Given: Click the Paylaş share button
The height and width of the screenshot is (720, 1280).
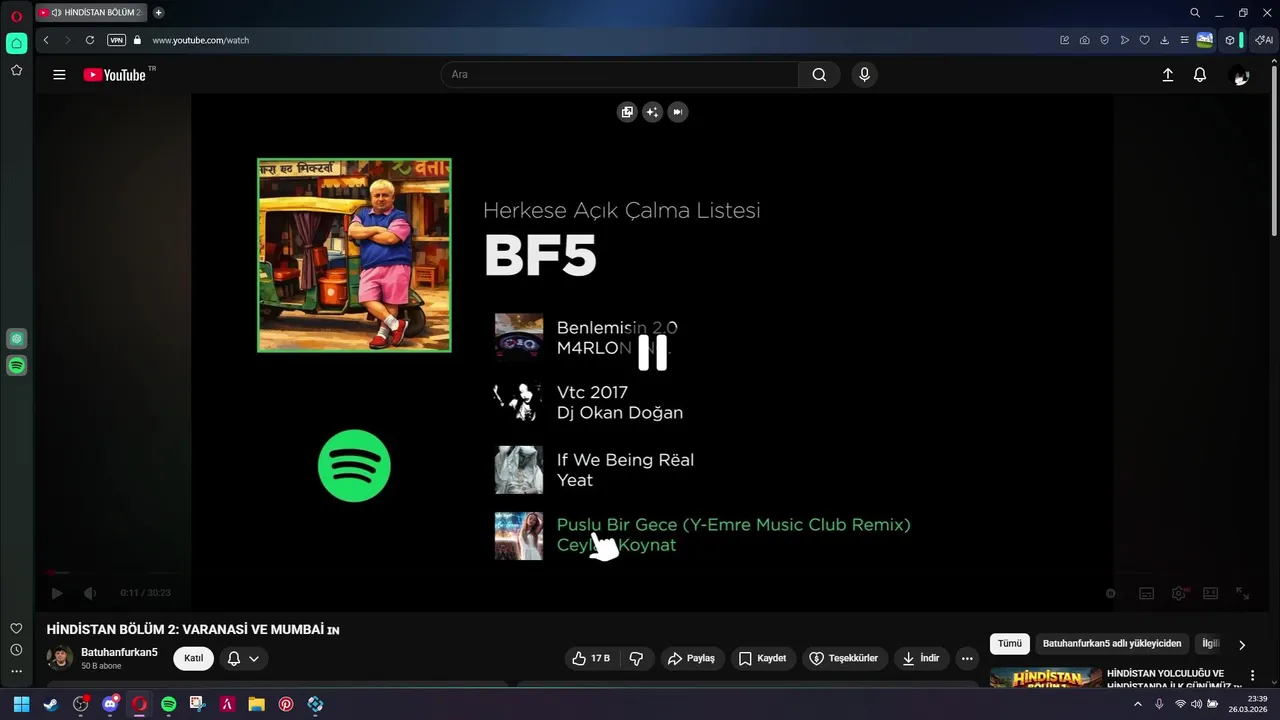Looking at the screenshot, I should pos(691,658).
